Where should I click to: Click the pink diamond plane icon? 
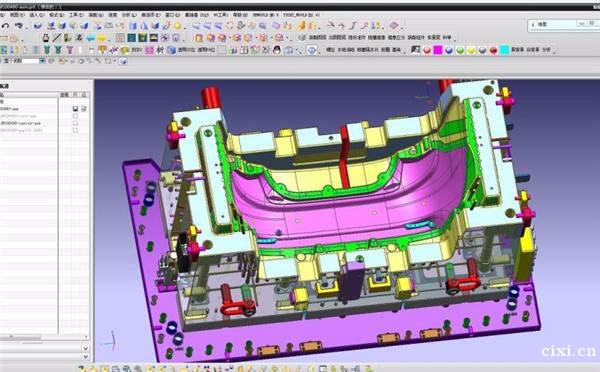tap(394, 26)
